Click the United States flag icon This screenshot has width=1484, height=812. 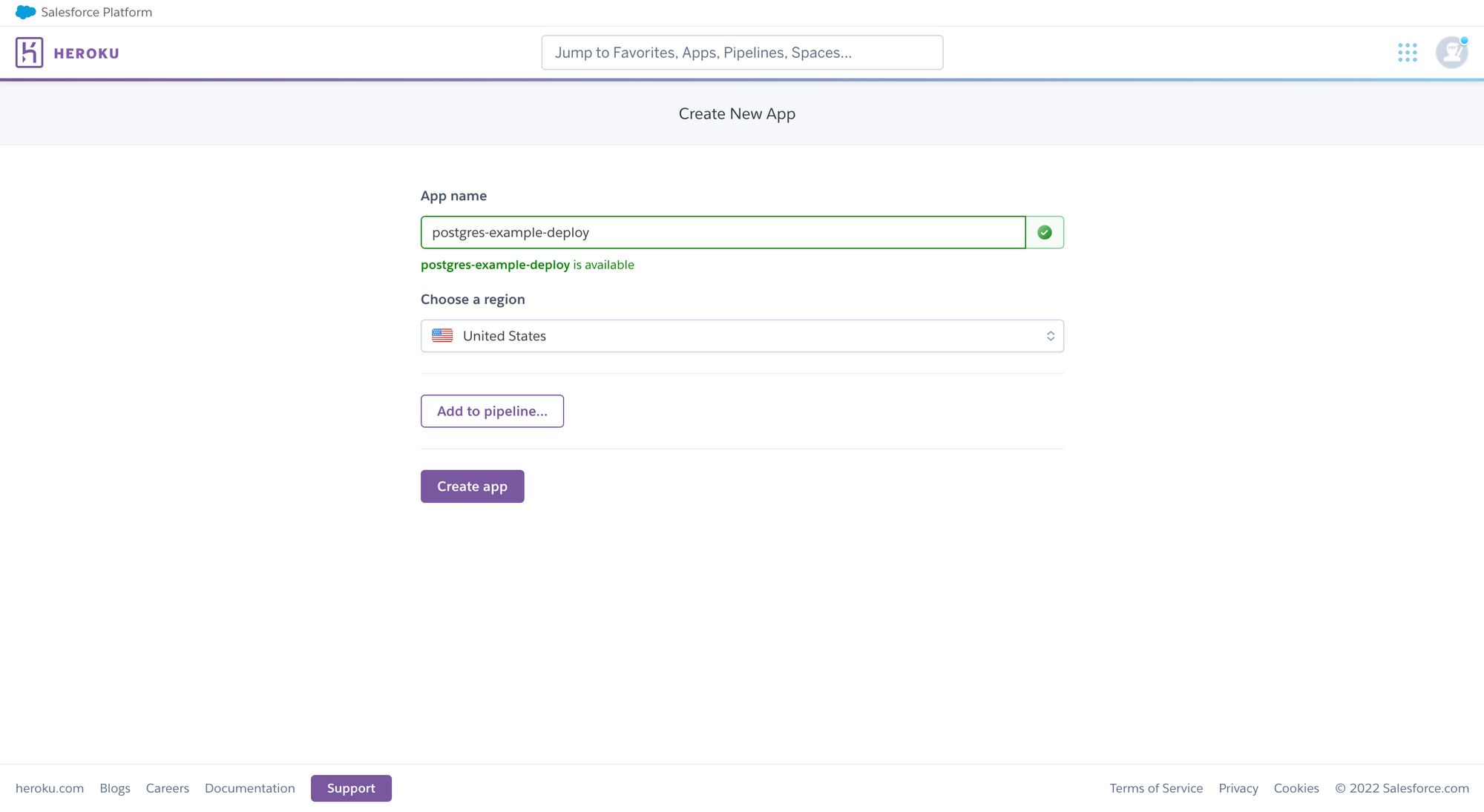tap(442, 336)
